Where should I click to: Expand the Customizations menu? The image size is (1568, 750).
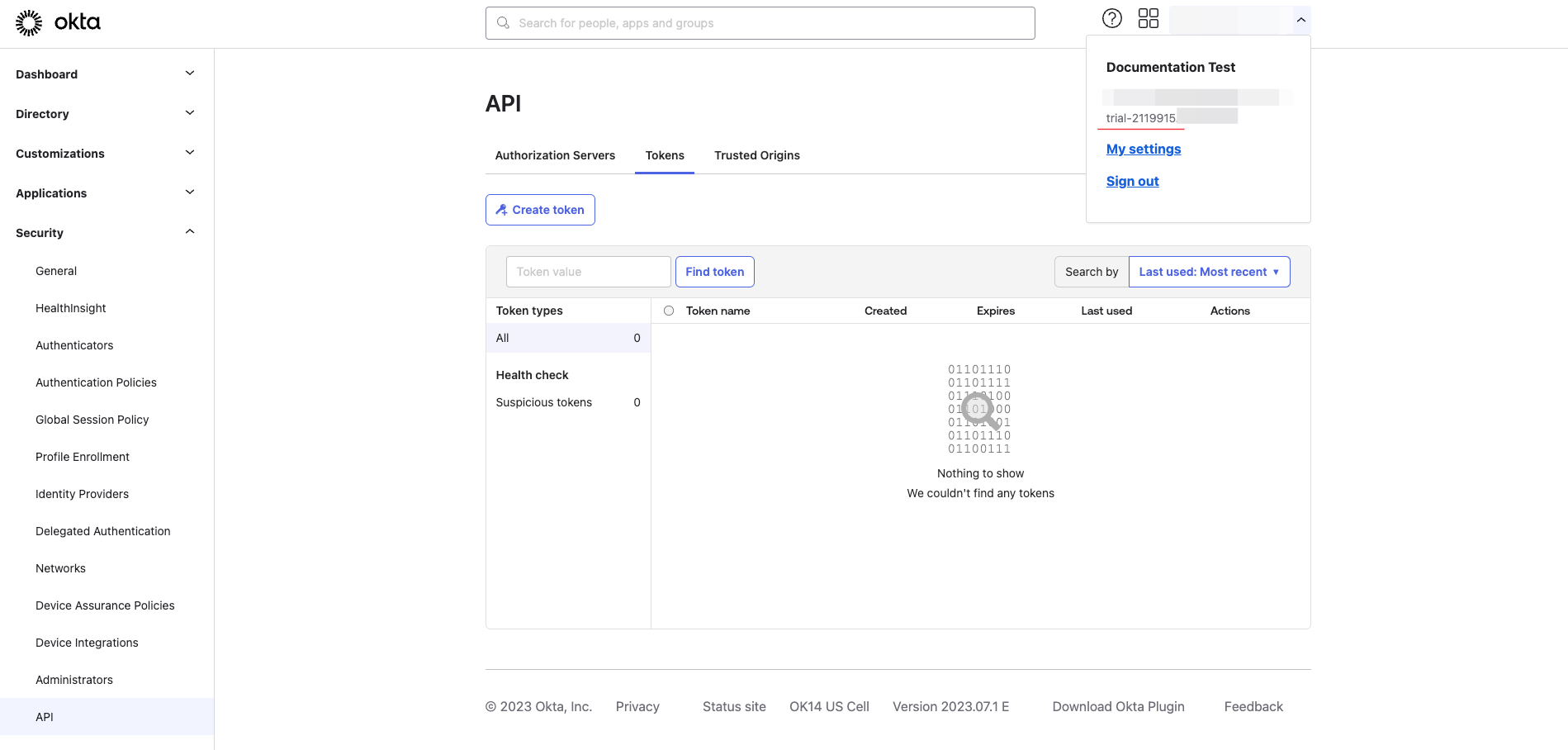pyautogui.click(x=107, y=154)
